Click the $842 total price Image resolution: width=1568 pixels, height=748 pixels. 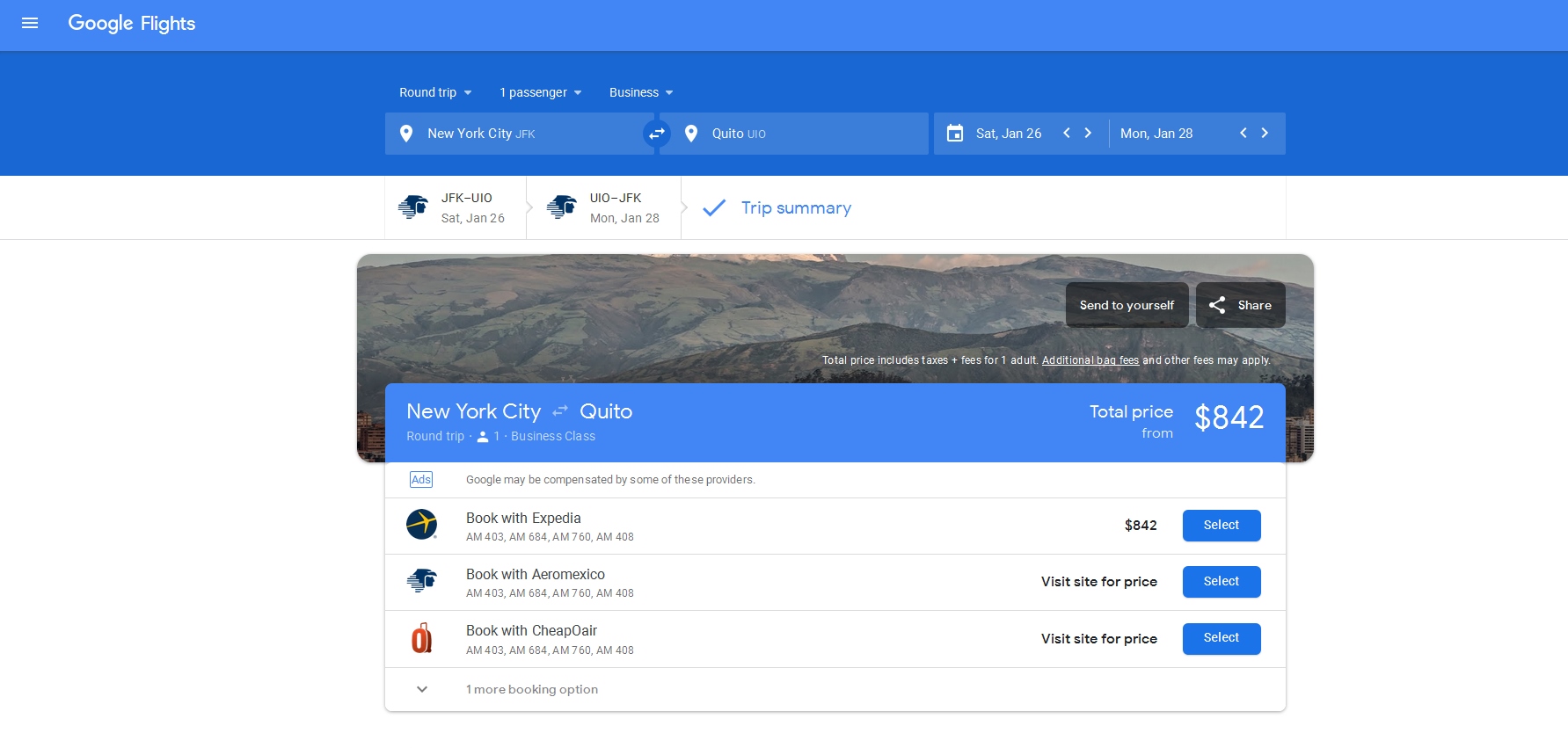click(x=1229, y=418)
